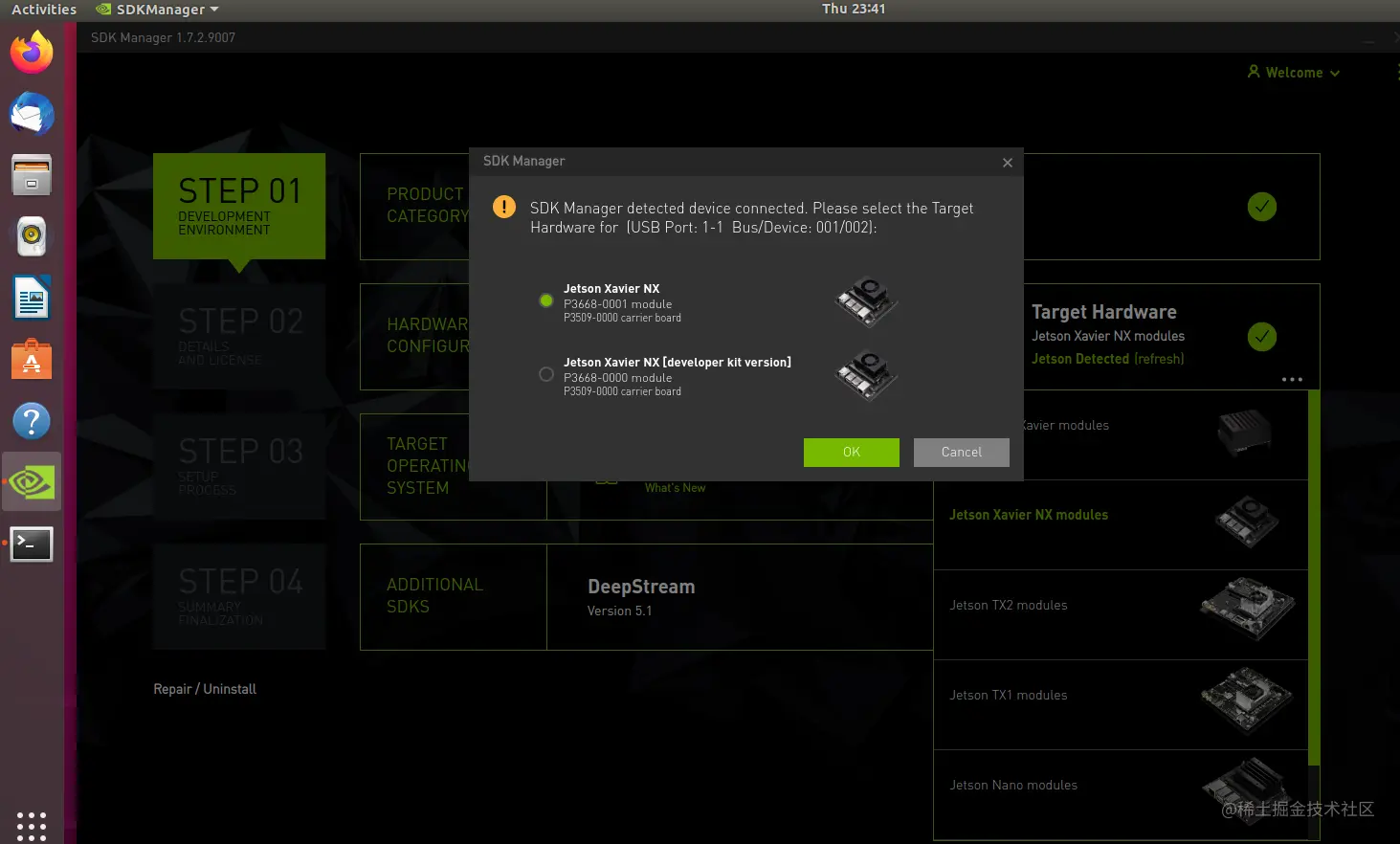This screenshot has height=844, width=1400.
Task: Open the Files manager in dock
Action: [32, 175]
